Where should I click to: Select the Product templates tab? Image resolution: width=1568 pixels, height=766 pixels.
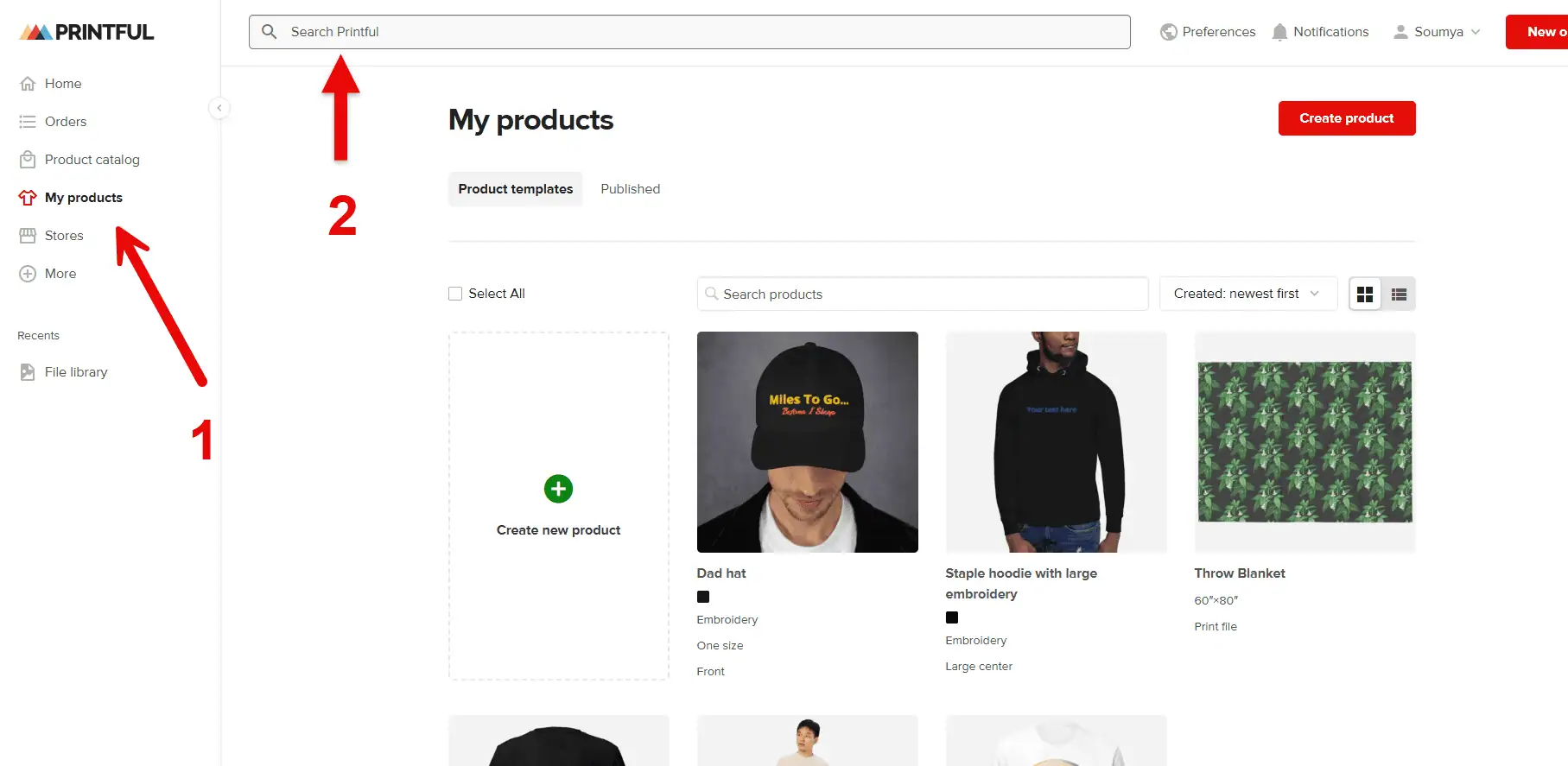pos(515,189)
